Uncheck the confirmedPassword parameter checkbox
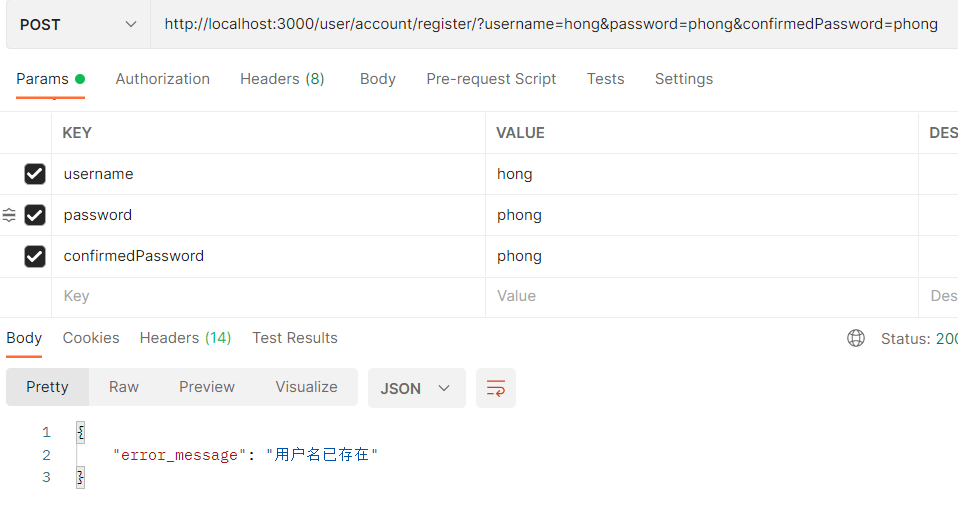 pos(35,256)
